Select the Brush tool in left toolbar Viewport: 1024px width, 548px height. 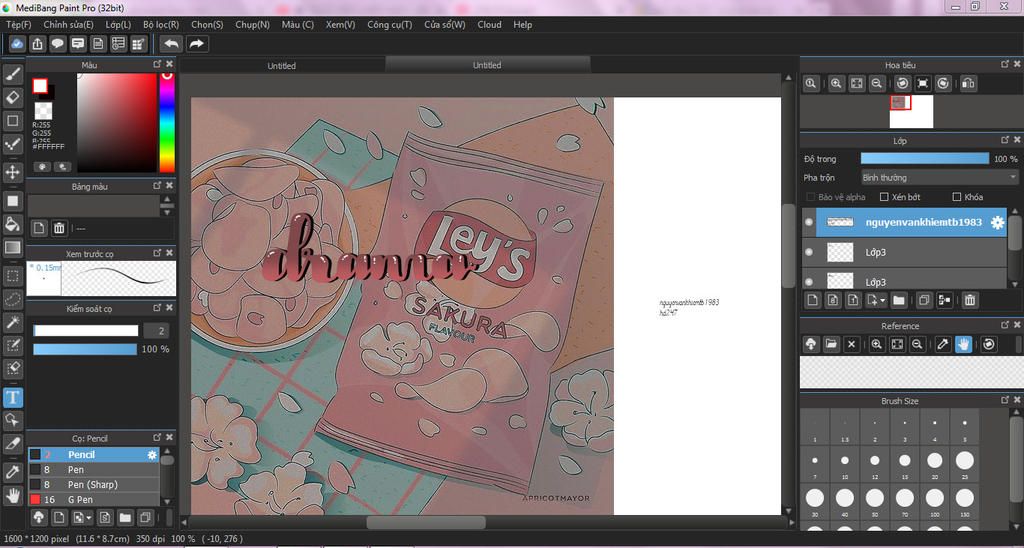(12, 73)
